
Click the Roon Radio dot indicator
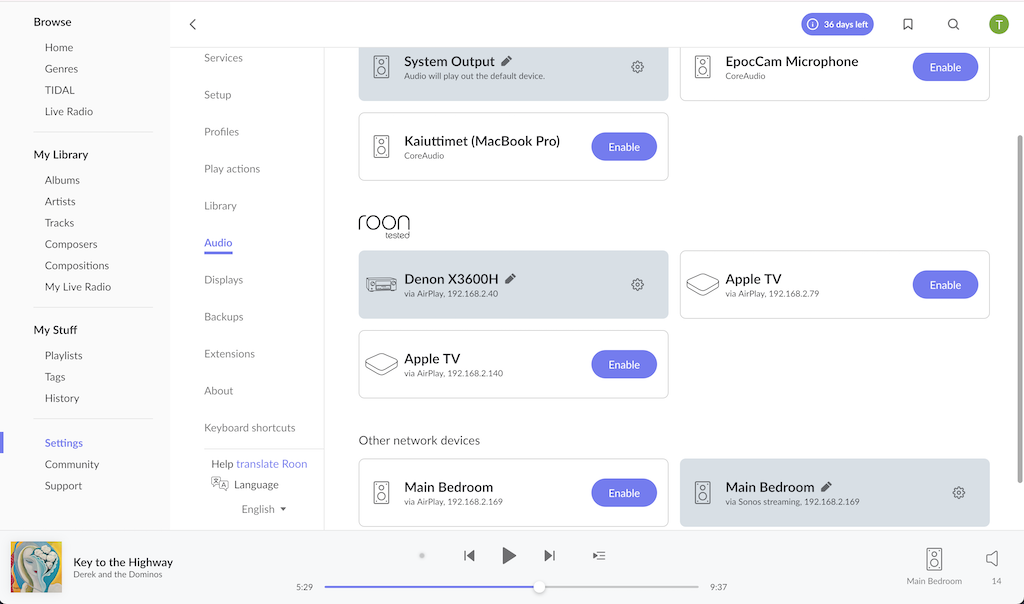click(422, 556)
